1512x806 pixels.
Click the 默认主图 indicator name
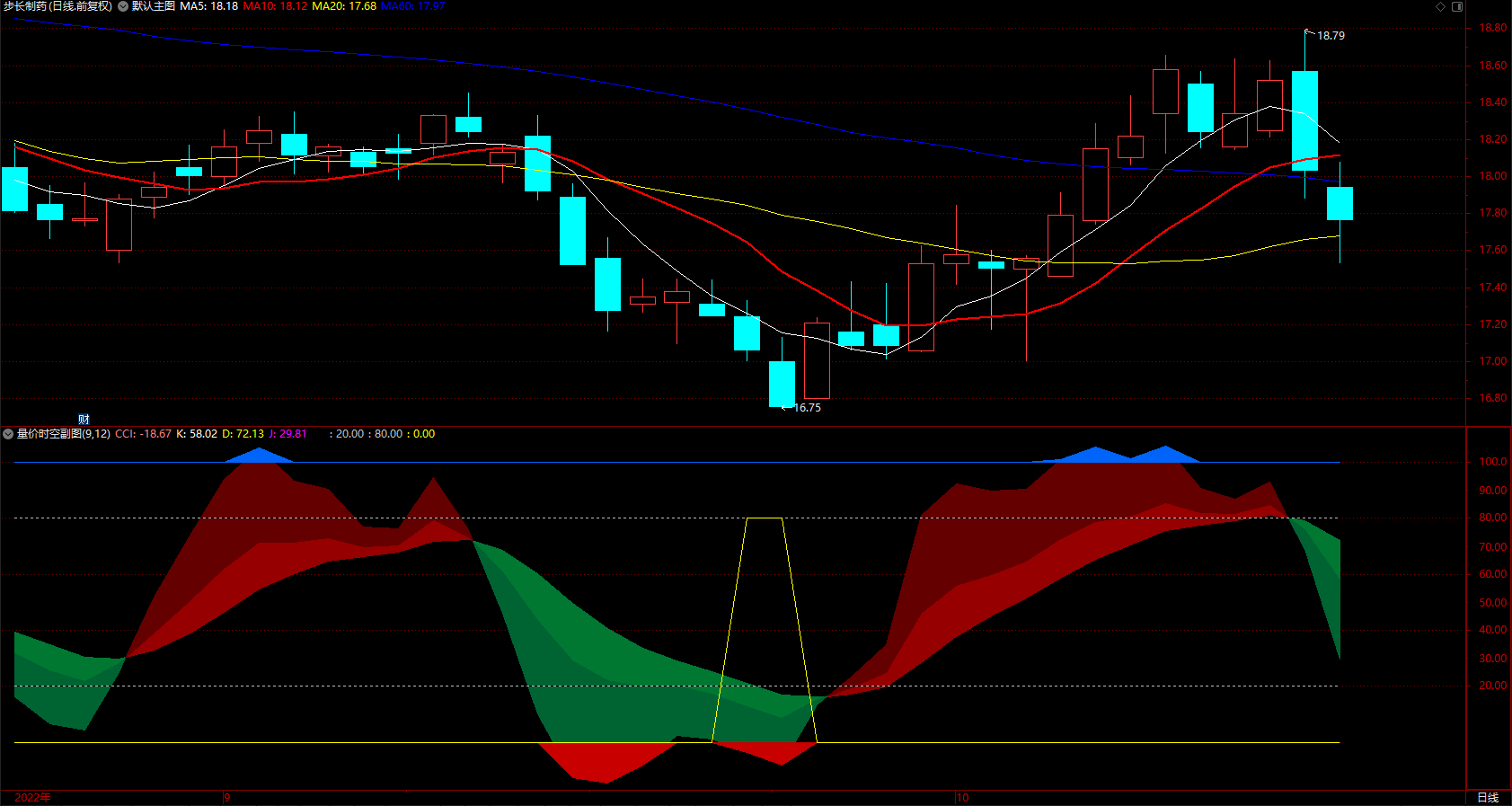click(154, 6)
